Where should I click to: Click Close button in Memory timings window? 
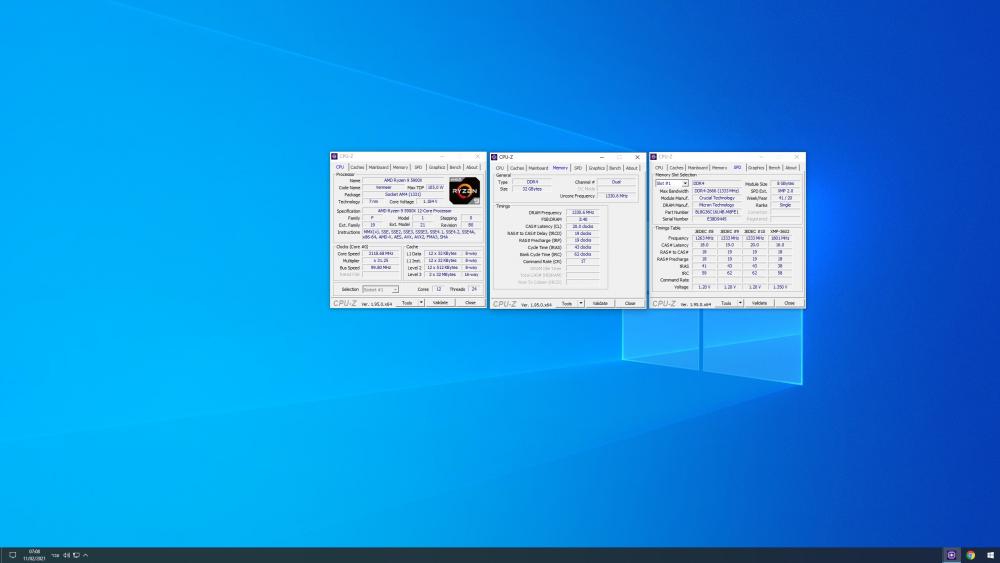point(630,303)
